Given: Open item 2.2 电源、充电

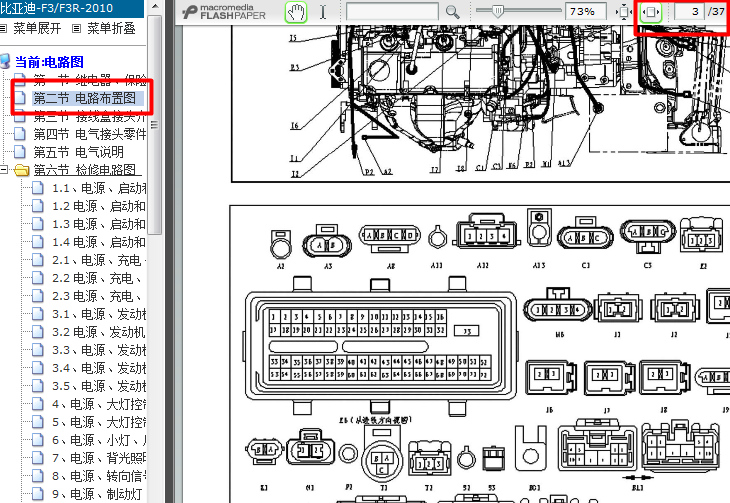Looking at the screenshot, I should pyautogui.click(x=97, y=279).
